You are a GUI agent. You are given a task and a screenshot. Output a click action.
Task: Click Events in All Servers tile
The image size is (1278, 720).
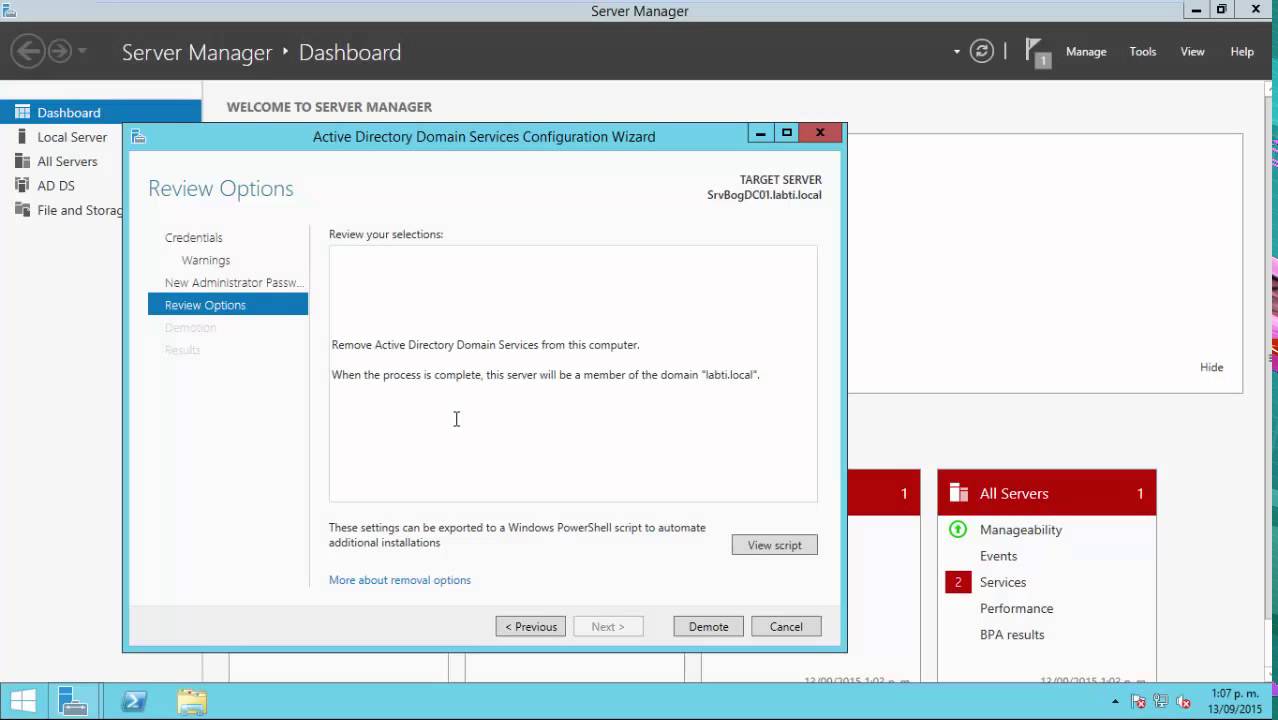point(998,556)
